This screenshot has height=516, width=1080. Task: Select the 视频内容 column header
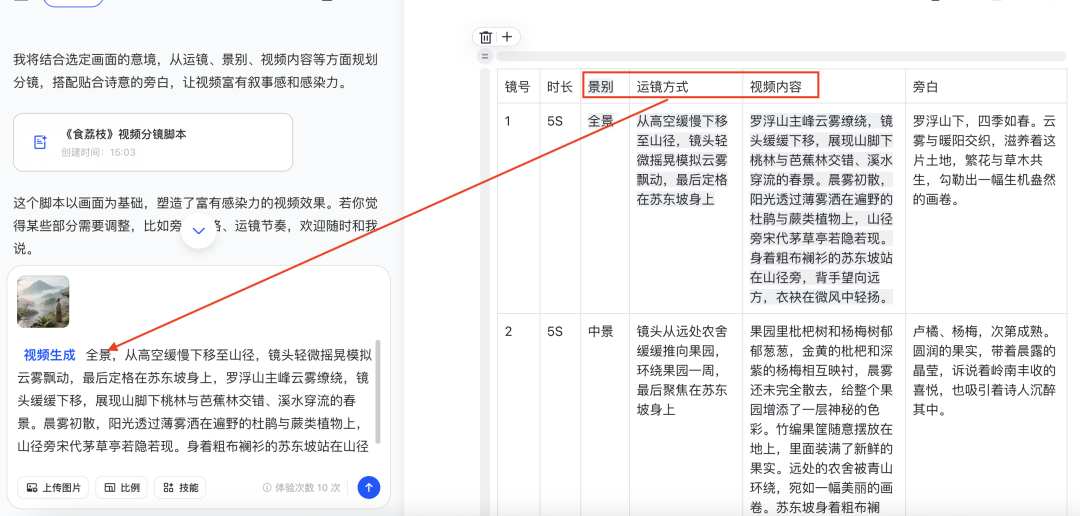[x=824, y=87]
